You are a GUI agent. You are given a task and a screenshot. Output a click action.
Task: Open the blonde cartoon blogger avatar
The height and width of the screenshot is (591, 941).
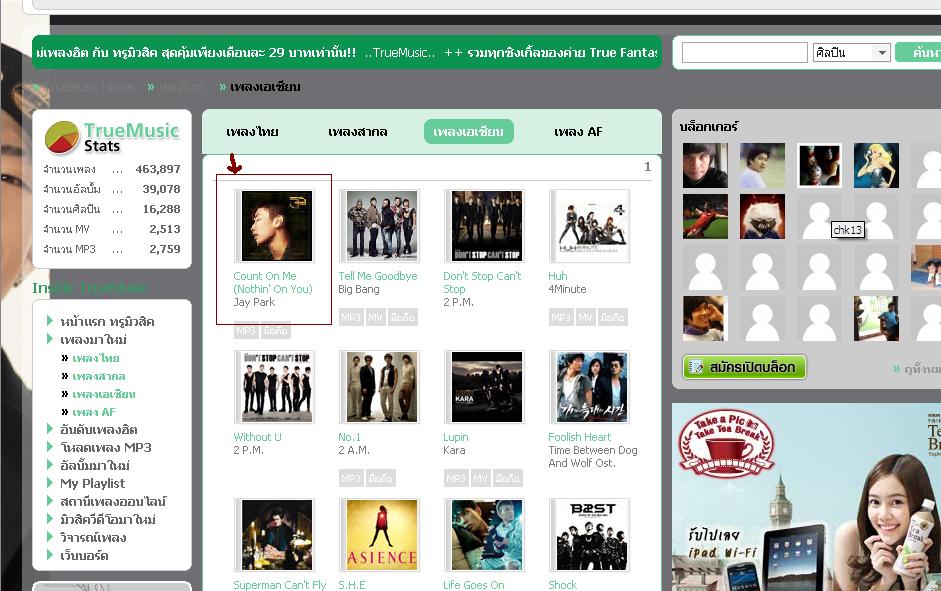pyautogui.click(x=876, y=166)
